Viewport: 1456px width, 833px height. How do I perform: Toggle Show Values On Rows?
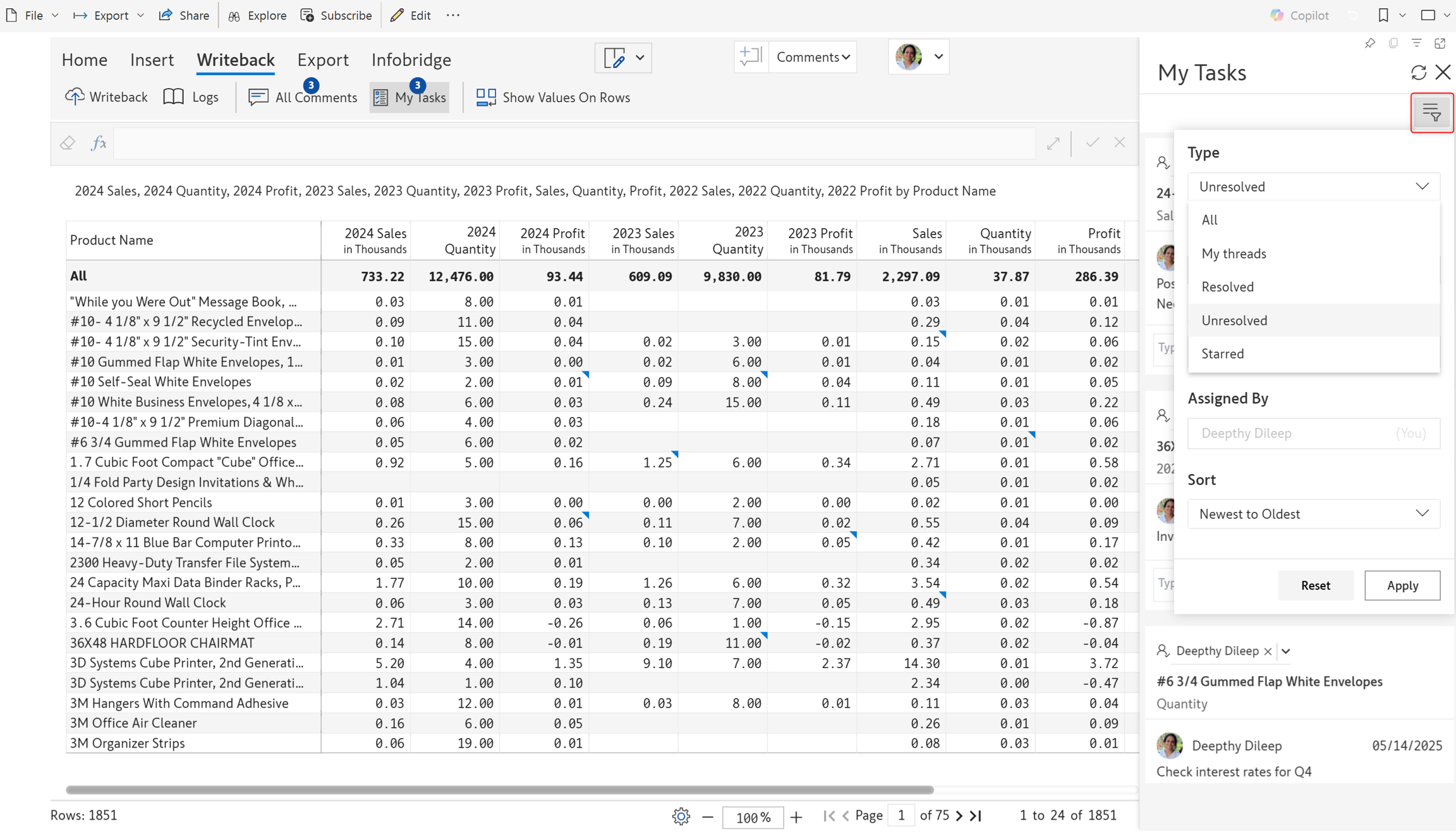point(554,97)
